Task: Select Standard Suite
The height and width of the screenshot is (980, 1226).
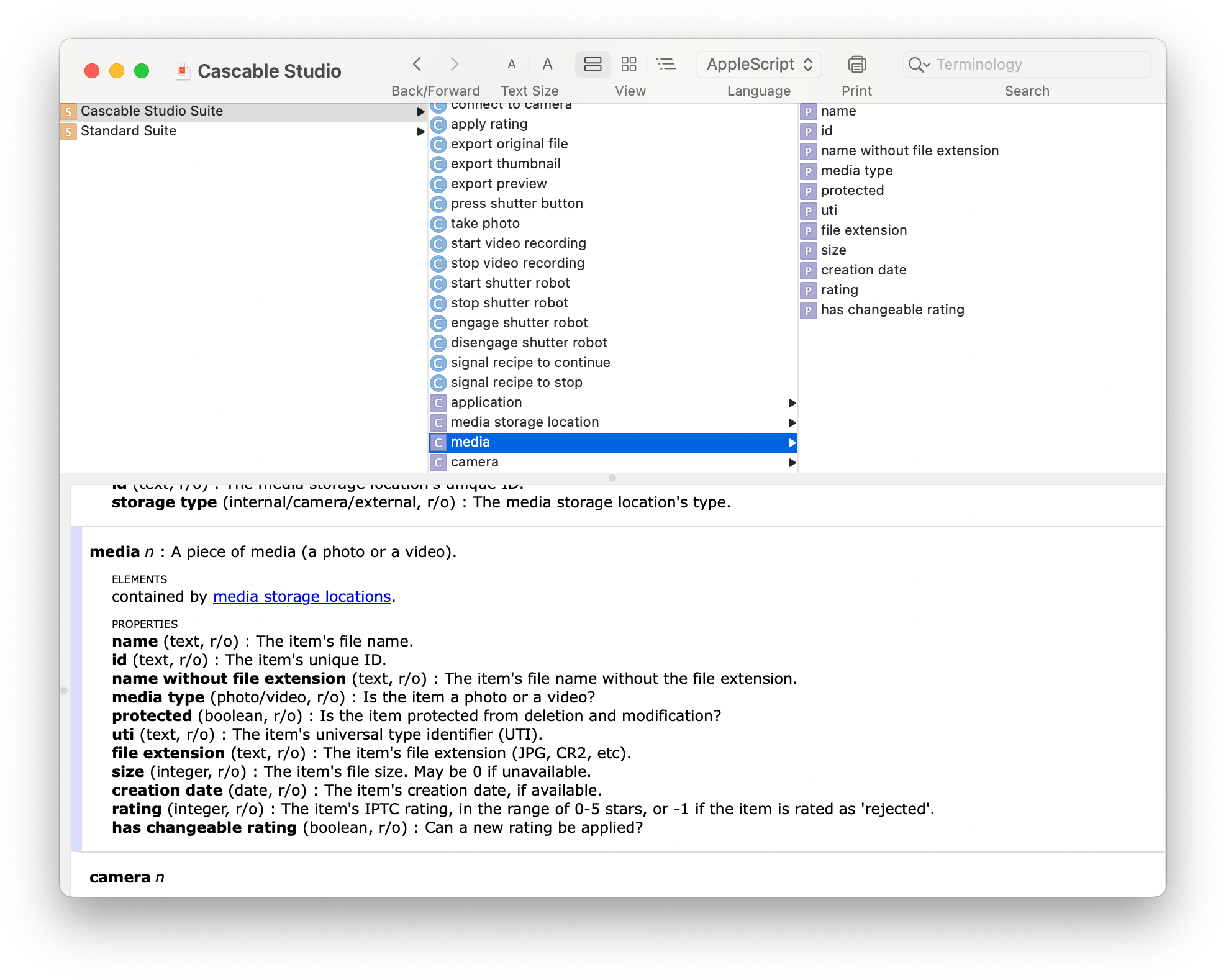Action: tap(242, 131)
